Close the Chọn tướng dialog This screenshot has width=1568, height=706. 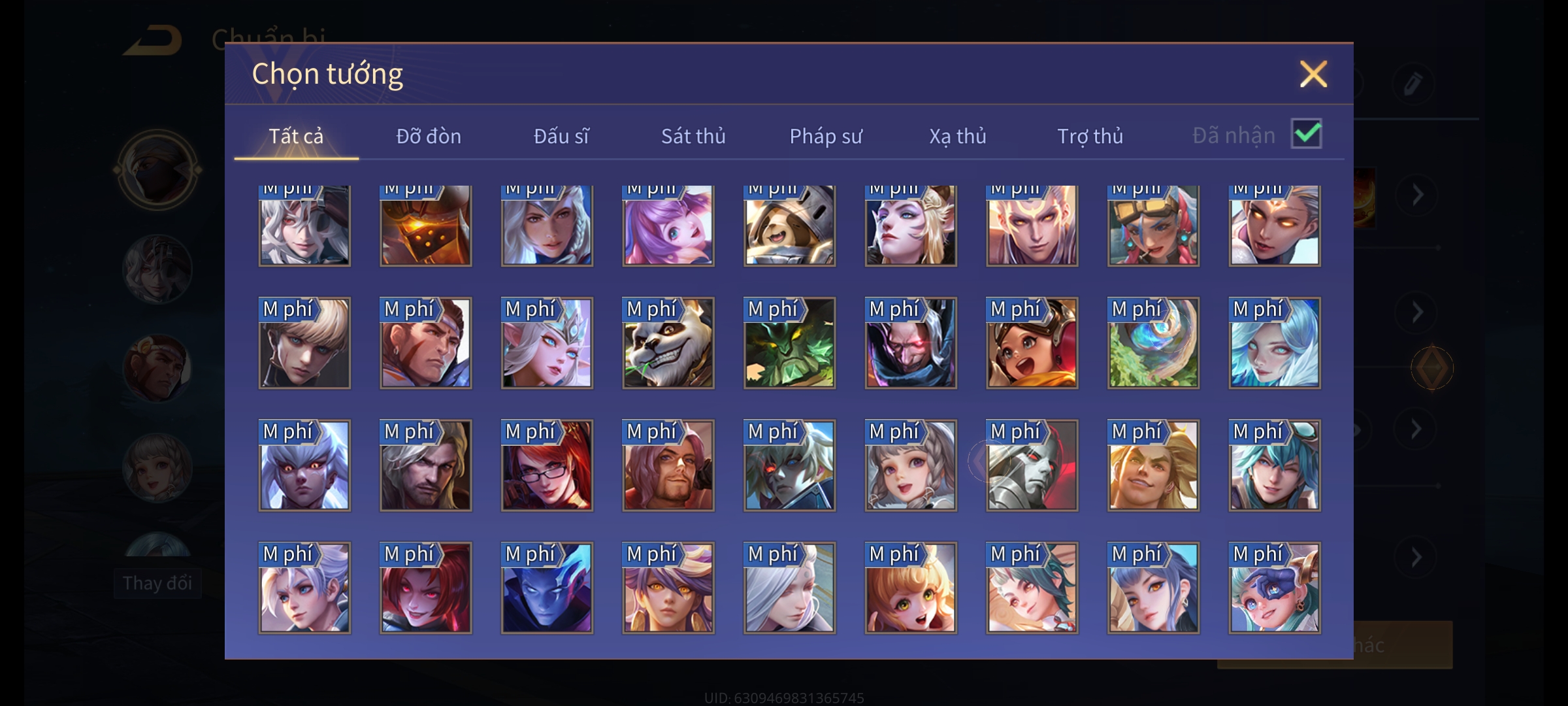coord(1313,74)
